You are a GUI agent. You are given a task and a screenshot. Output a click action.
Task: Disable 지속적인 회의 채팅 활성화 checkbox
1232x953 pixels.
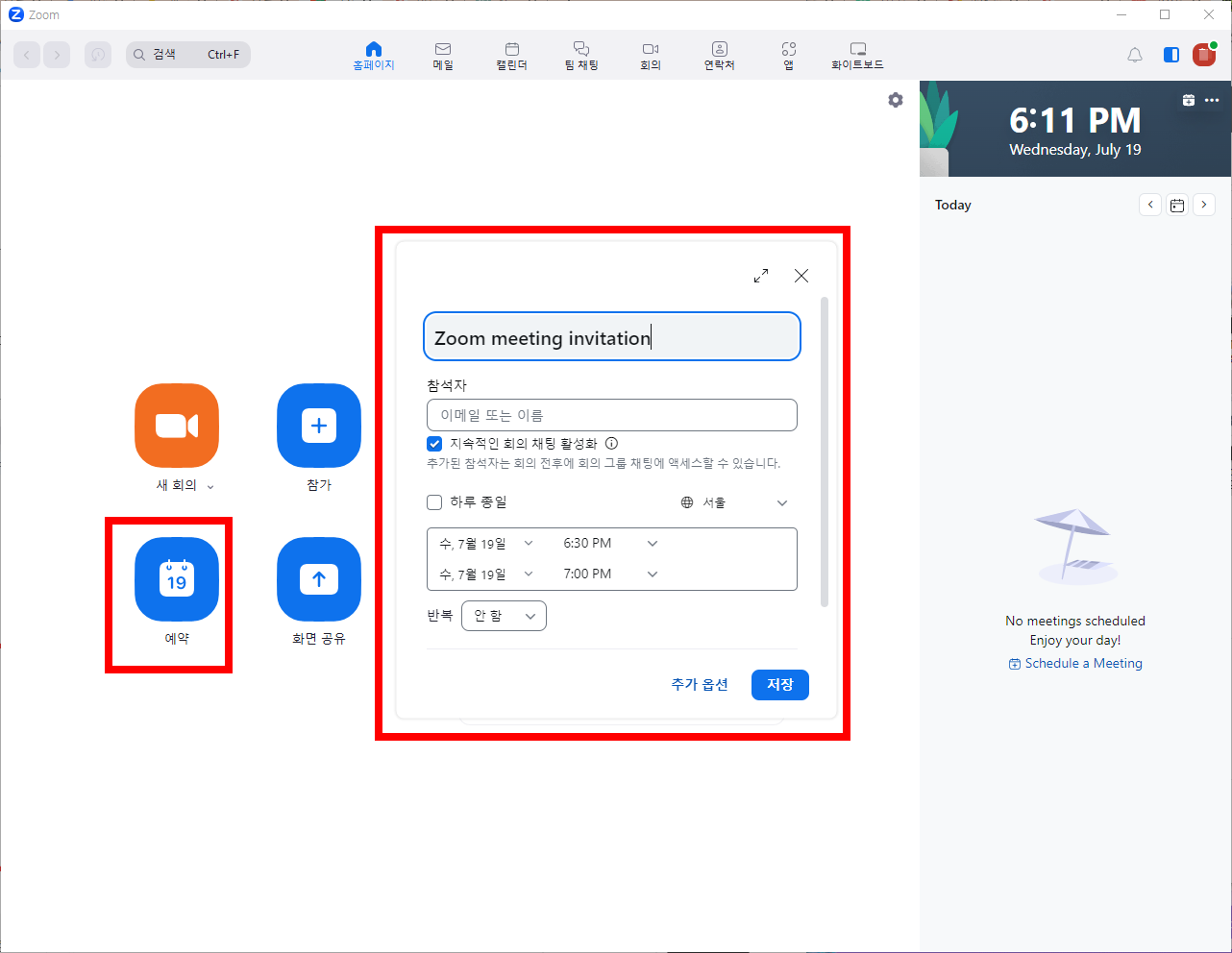434,444
